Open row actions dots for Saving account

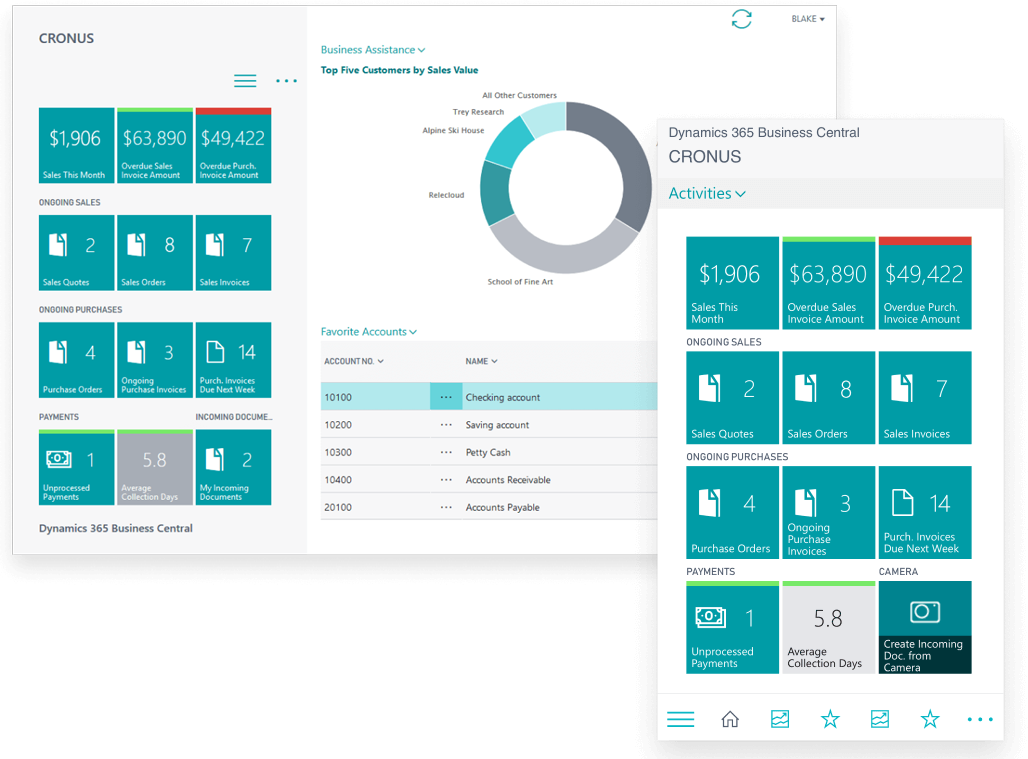(x=446, y=425)
